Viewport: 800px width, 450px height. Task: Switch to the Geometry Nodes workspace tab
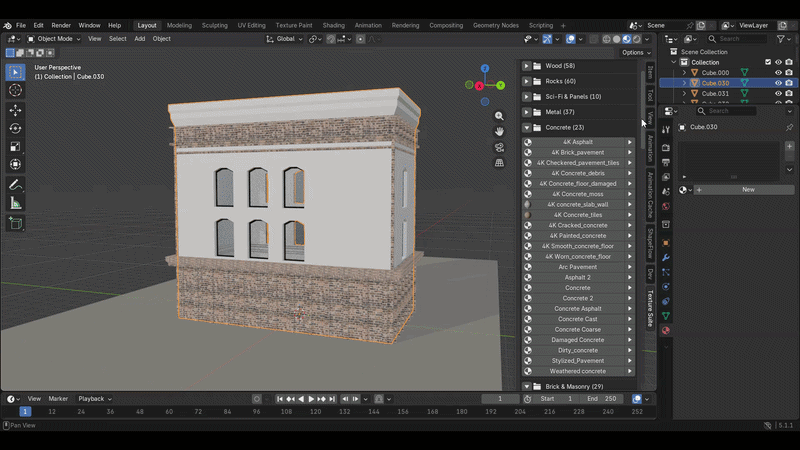pyautogui.click(x=495, y=26)
